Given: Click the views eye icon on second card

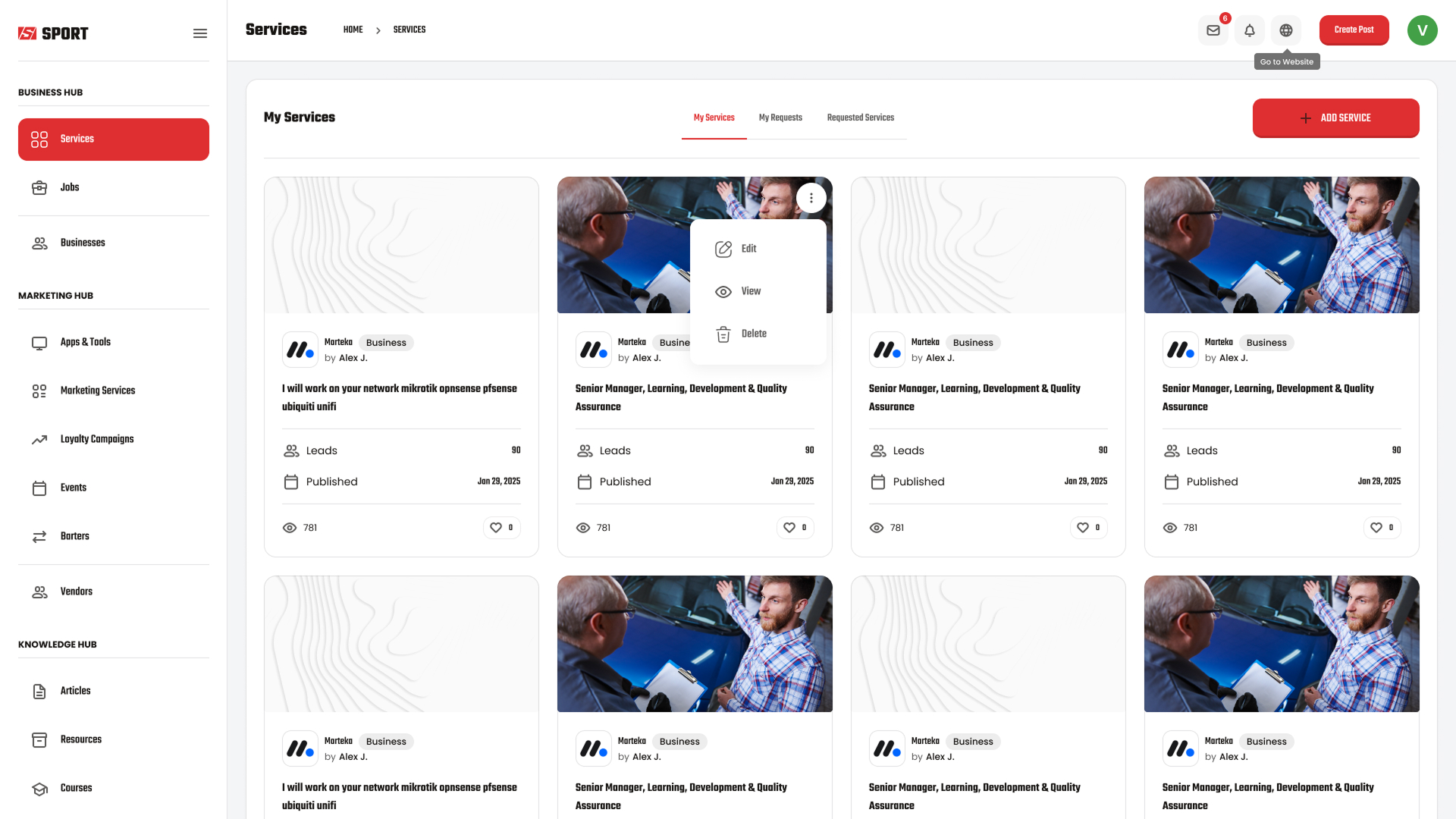Looking at the screenshot, I should tap(583, 528).
